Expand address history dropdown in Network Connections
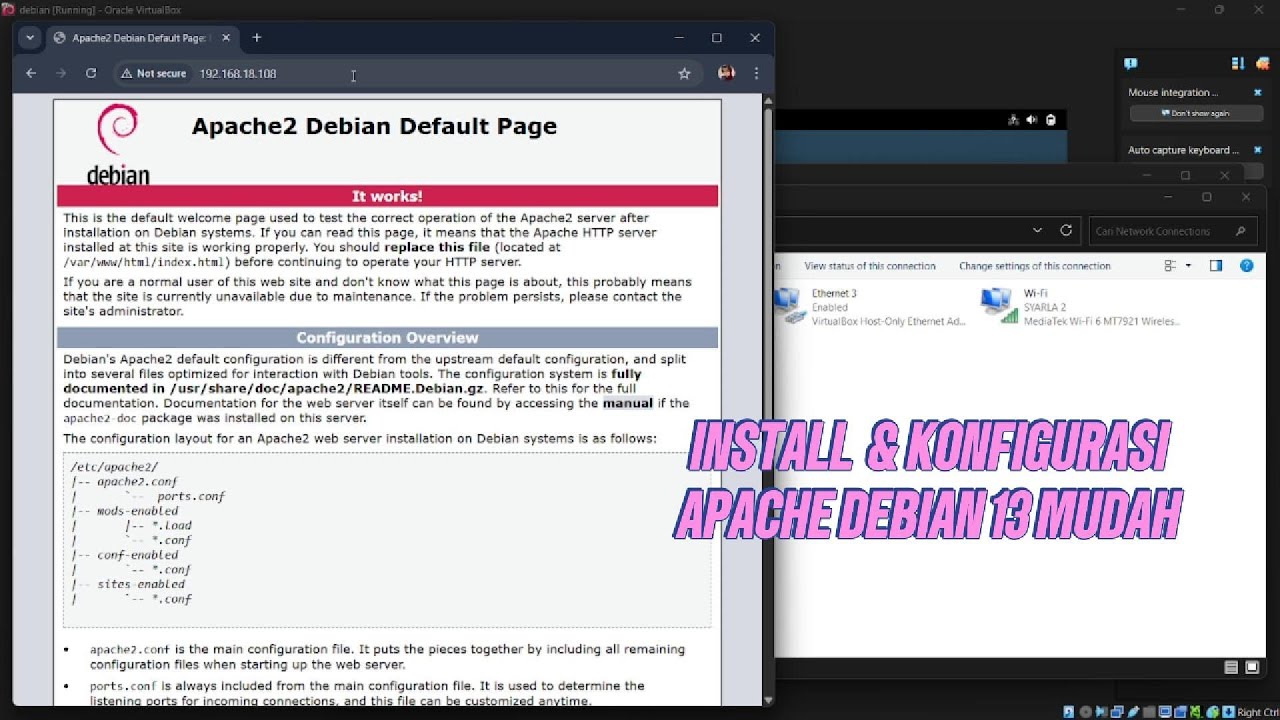 coord(1038,231)
